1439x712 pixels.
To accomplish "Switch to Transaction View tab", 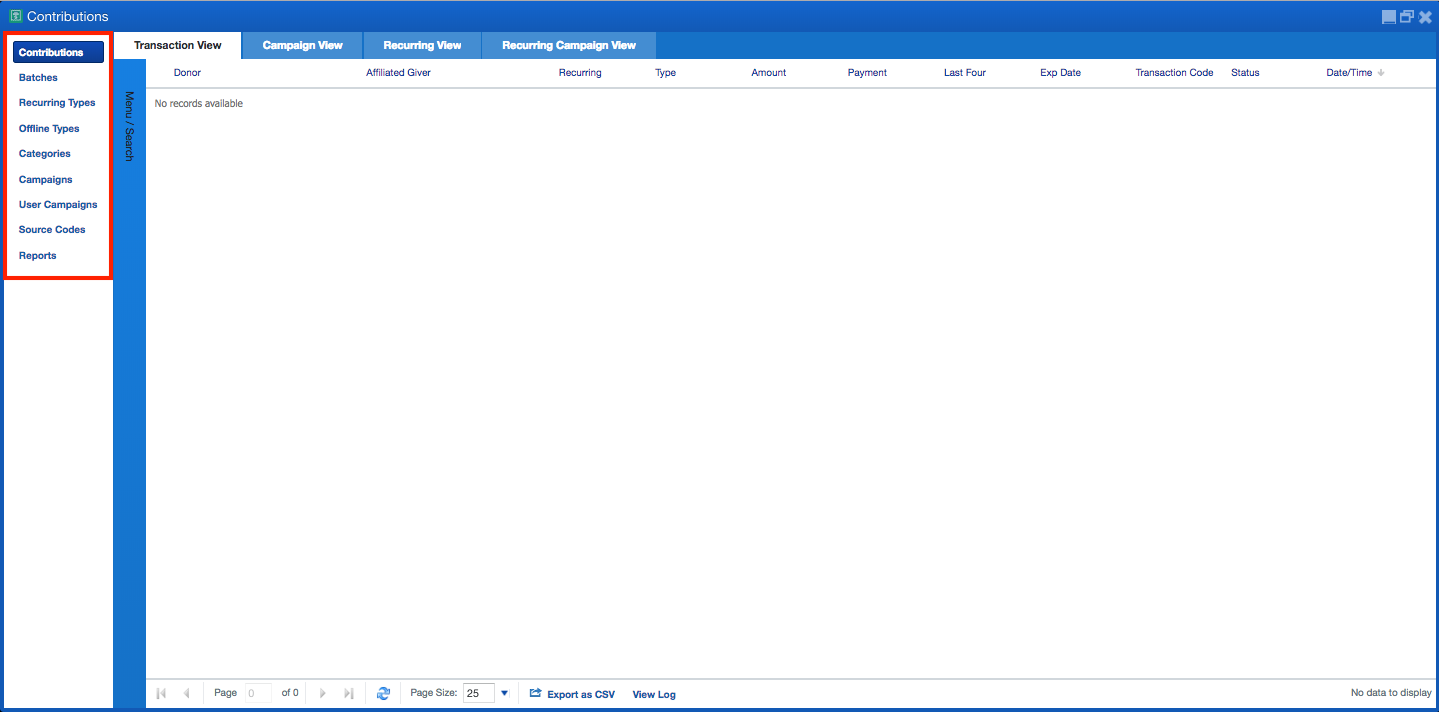I will click(x=178, y=45).
